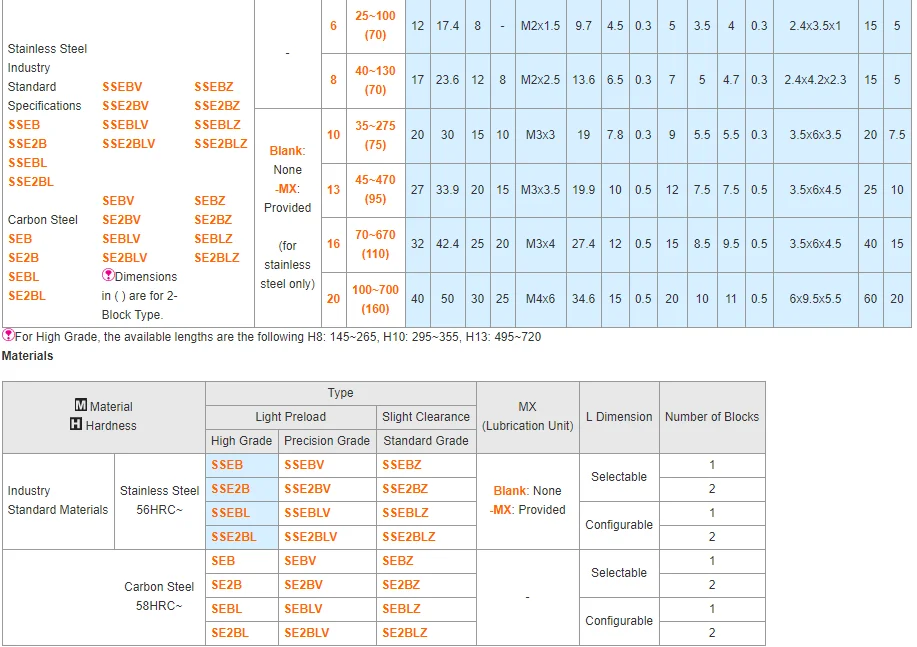Image resolution: width=917 pixels, height=647 pixels.
Task: Click the 25~100 length range cell
Action: point(375,16)
